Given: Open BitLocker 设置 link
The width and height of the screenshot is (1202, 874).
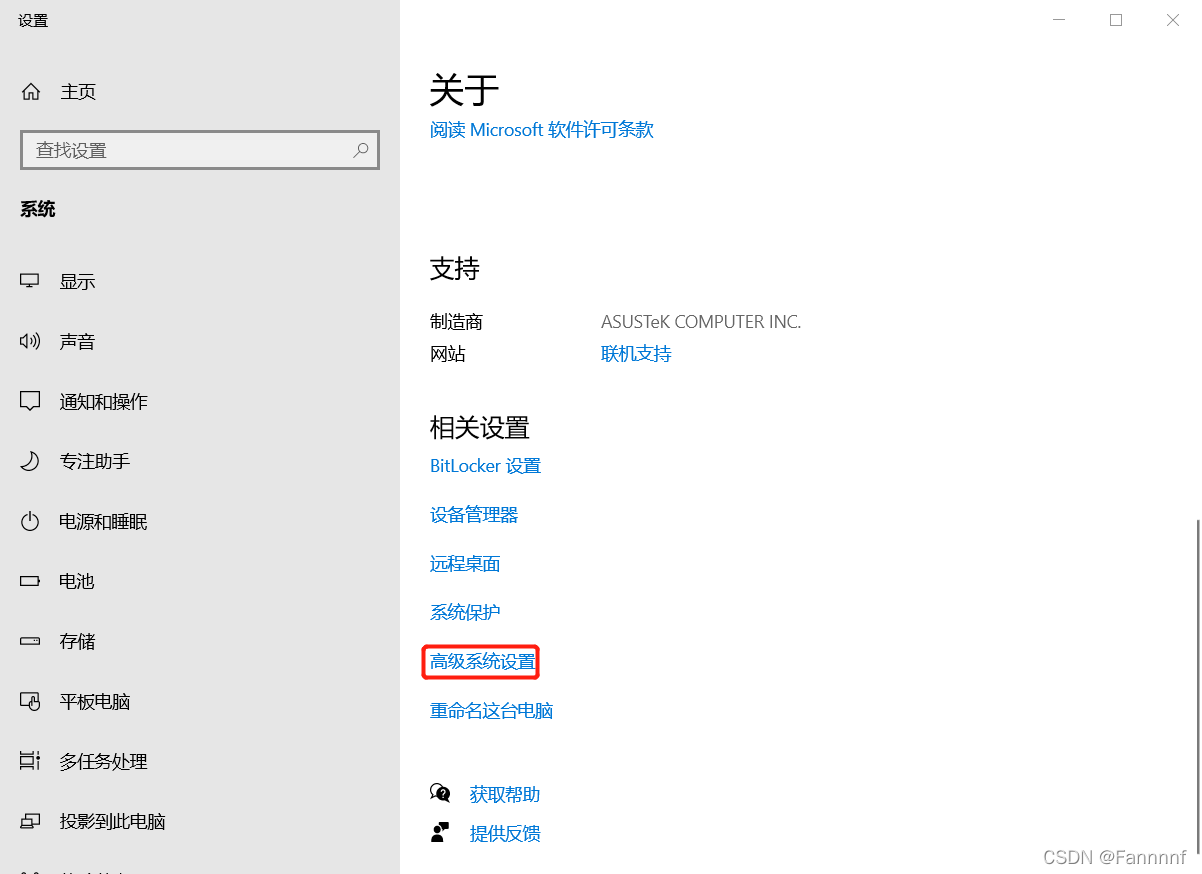Looking at the screenshot, I should 485,465.
